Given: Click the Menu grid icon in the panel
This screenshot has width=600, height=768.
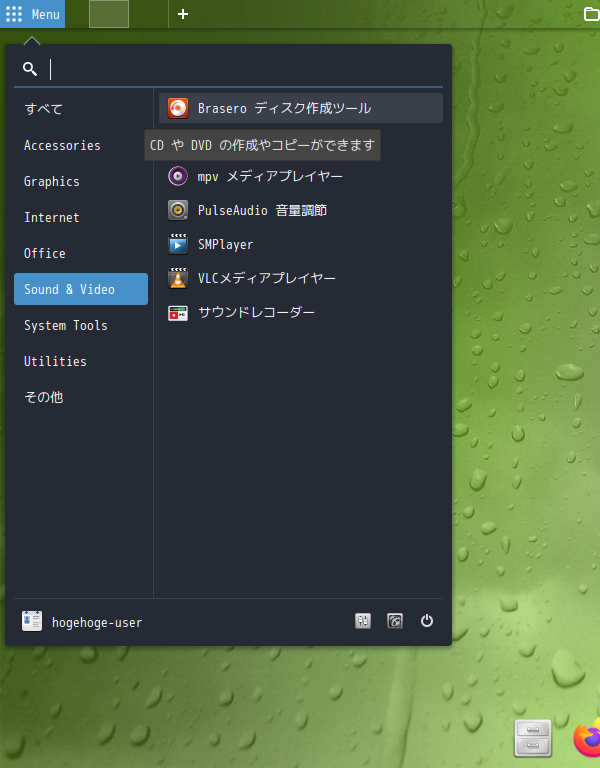Looking at the screenshot, I should point(14,14).
